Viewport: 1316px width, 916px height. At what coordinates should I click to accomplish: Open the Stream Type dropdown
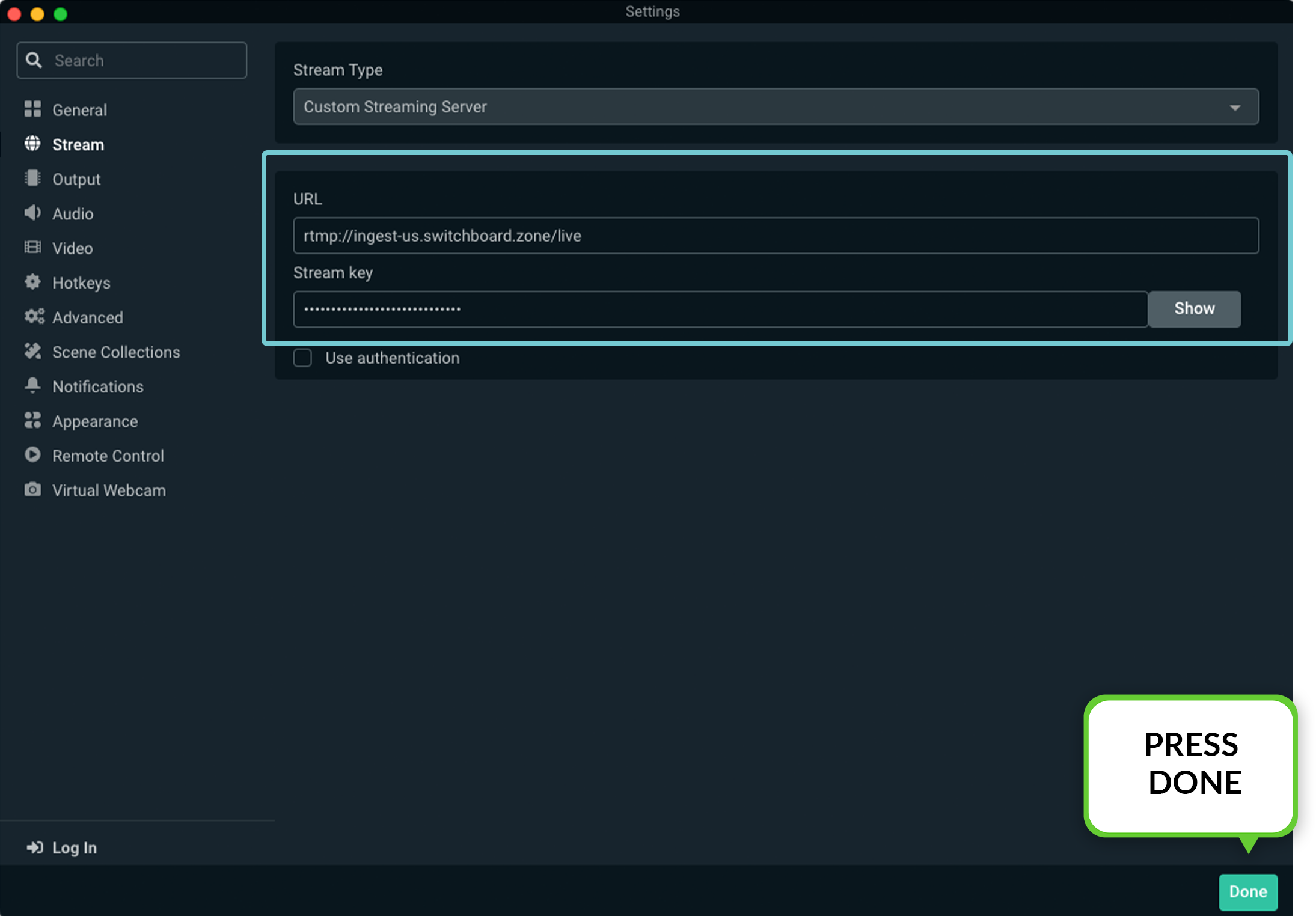(x=776, y=106)
